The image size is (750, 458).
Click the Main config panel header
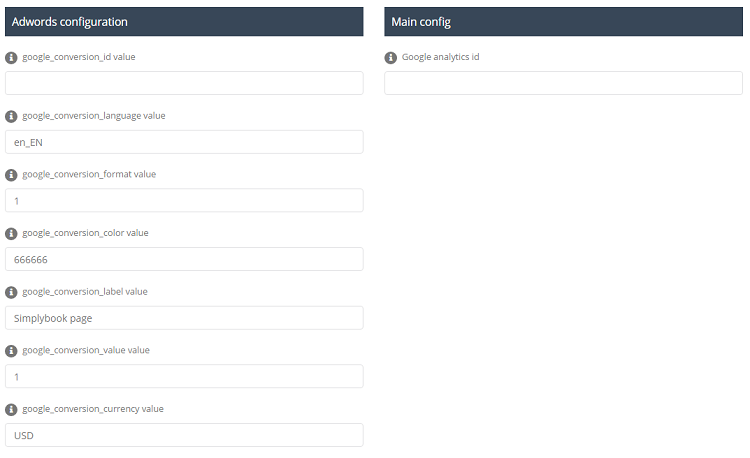point(563,22)
